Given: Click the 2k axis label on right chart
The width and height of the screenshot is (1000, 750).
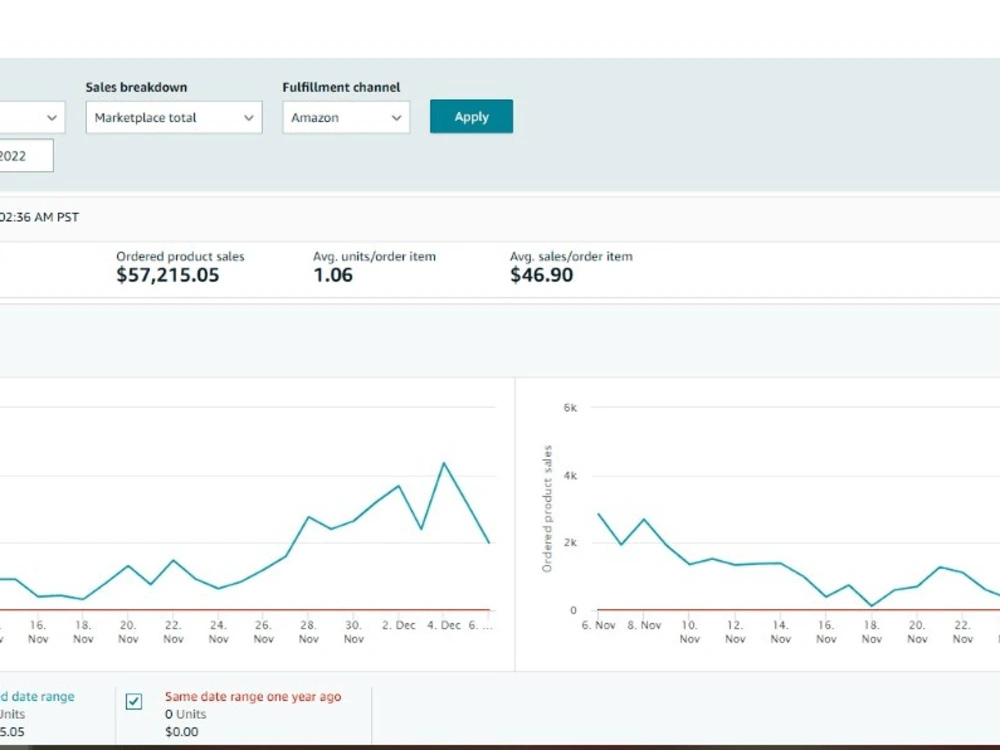Looking at the screenshot, I should click(x=570, y=542).
